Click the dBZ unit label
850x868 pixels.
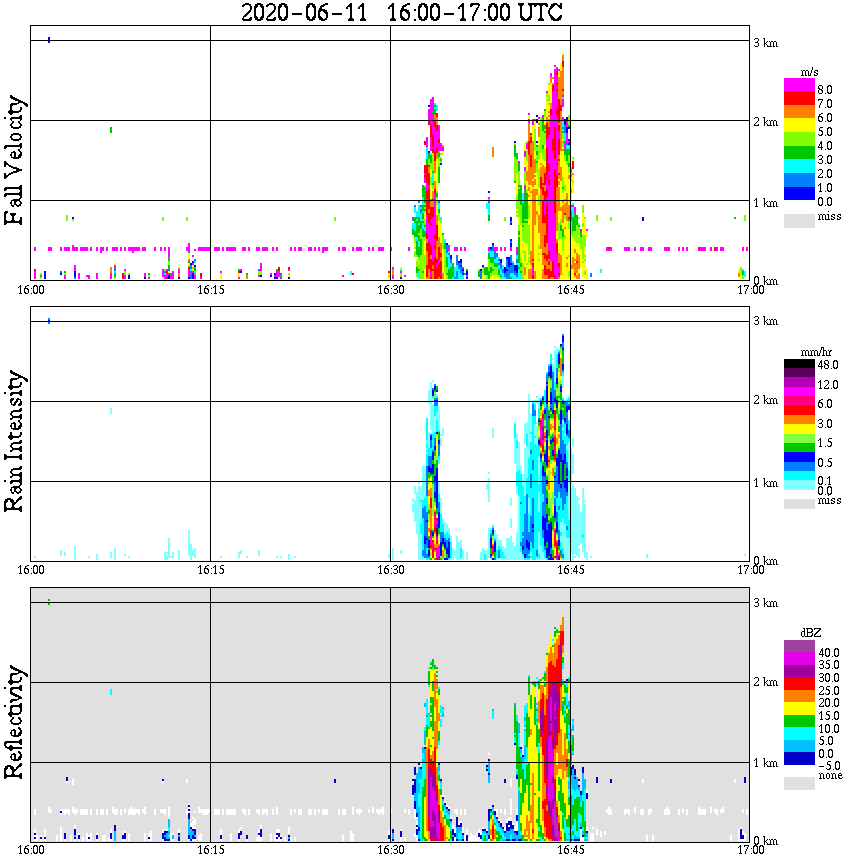(811, 633)
